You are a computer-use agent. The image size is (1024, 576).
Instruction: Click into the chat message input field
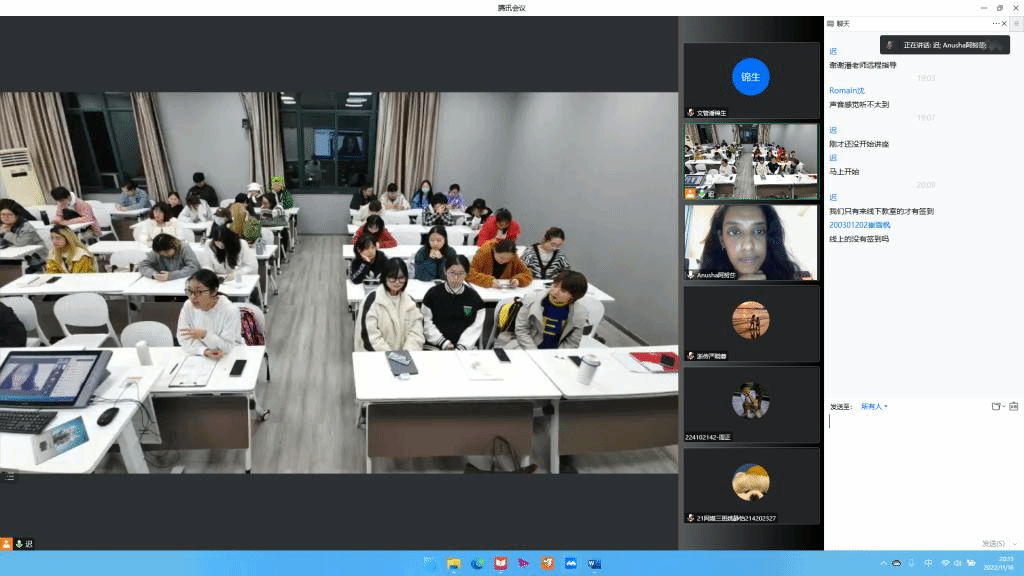click(920, 470)
